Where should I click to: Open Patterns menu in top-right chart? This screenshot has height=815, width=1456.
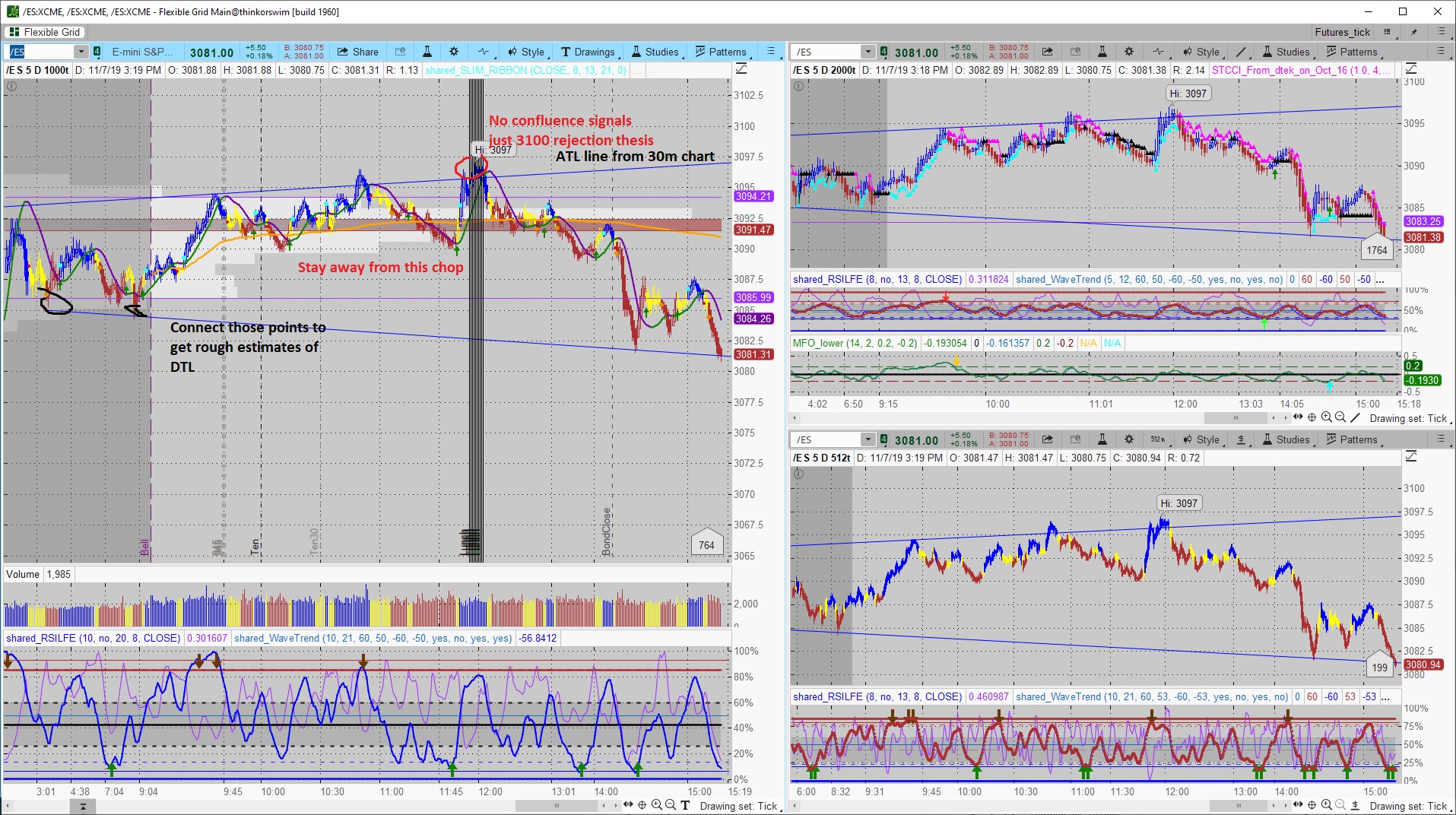pos(1352,52)
